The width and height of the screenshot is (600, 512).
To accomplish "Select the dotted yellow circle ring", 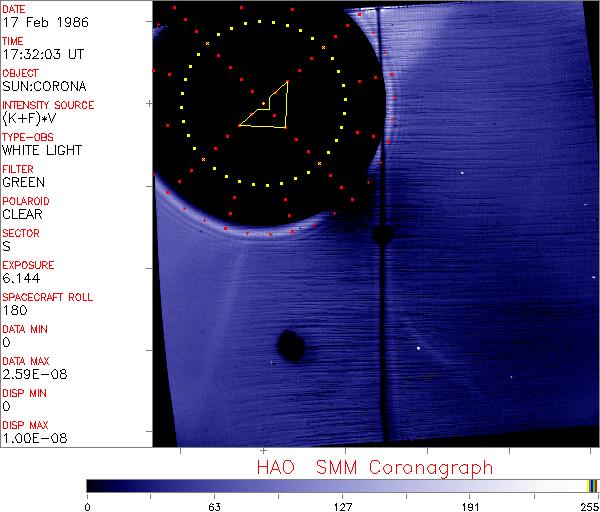I will pos(345,100).
